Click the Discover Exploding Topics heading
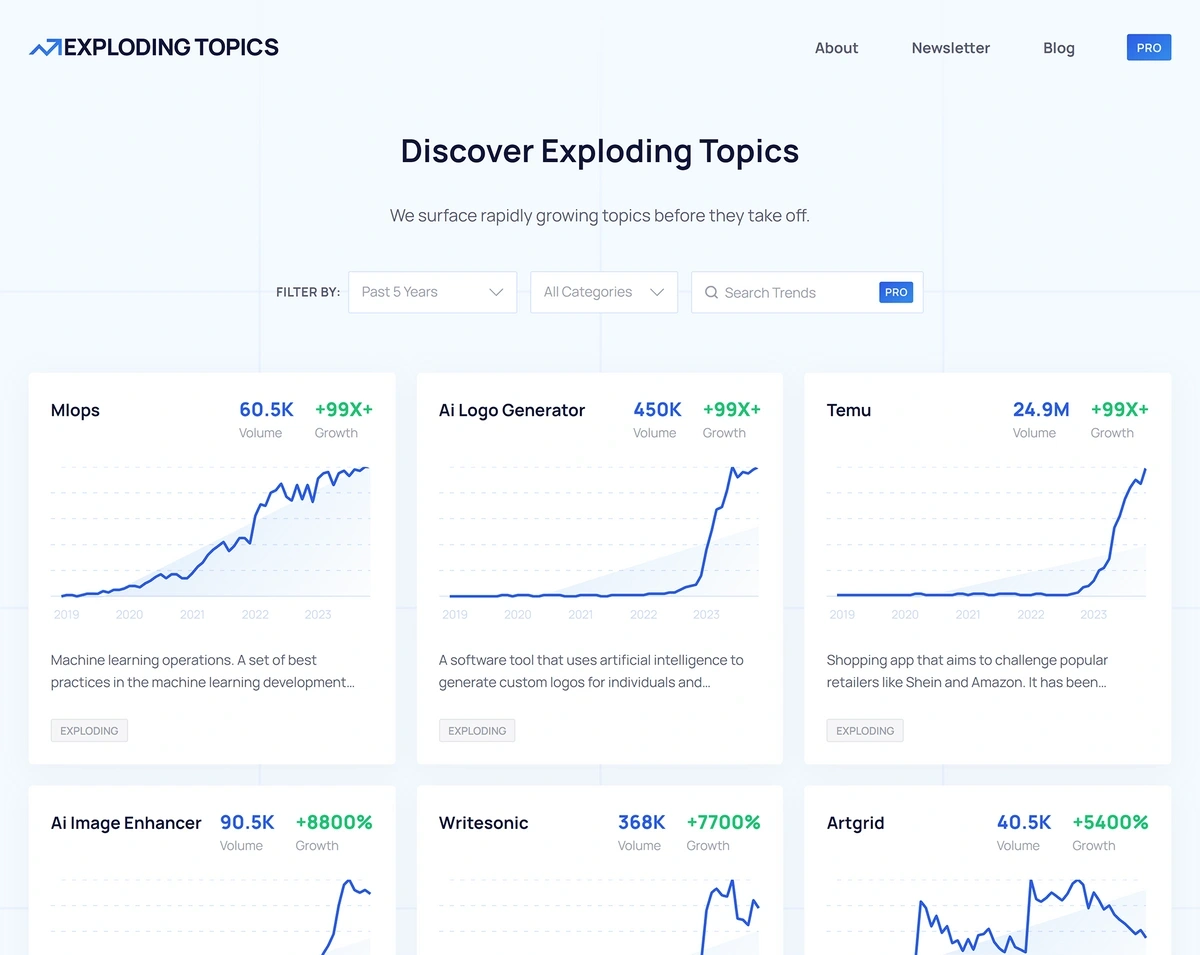Viewport: 1200px width, 955px height. click(600, 151)
